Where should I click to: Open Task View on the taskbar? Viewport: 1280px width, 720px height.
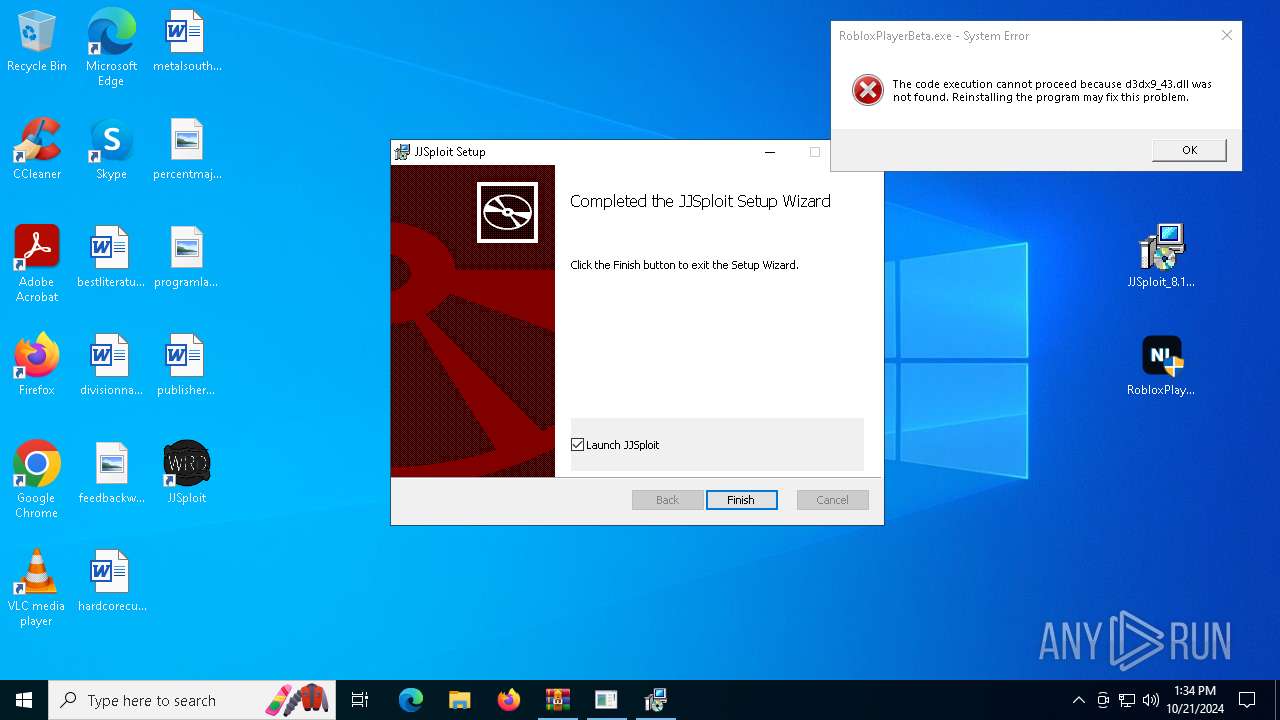[x=361, y=700]
